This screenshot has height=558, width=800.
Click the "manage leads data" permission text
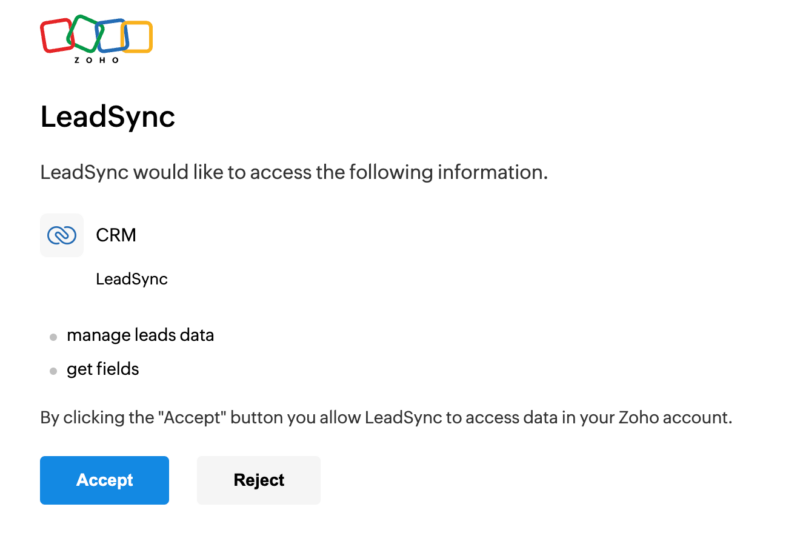tap(140, 335)
